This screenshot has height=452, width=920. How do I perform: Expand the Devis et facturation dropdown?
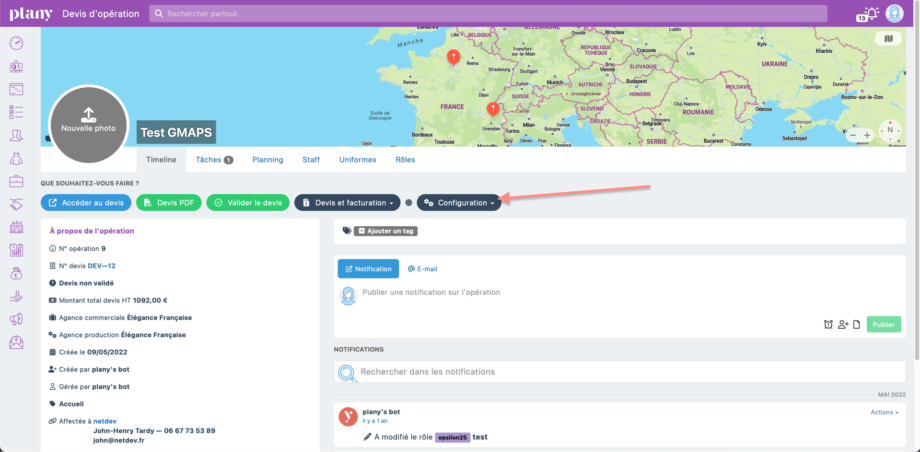(x=347, y=203)
